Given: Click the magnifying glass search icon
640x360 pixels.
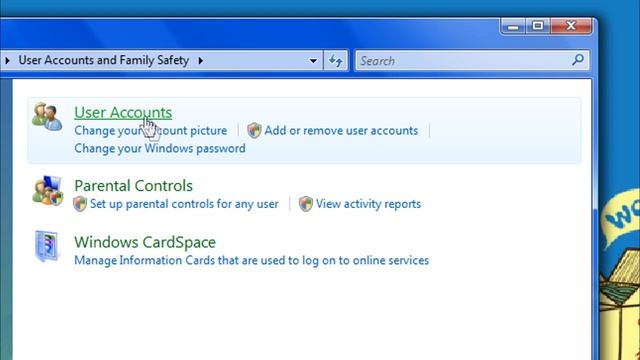Looking at the screenshot, I should pos(578,60).
